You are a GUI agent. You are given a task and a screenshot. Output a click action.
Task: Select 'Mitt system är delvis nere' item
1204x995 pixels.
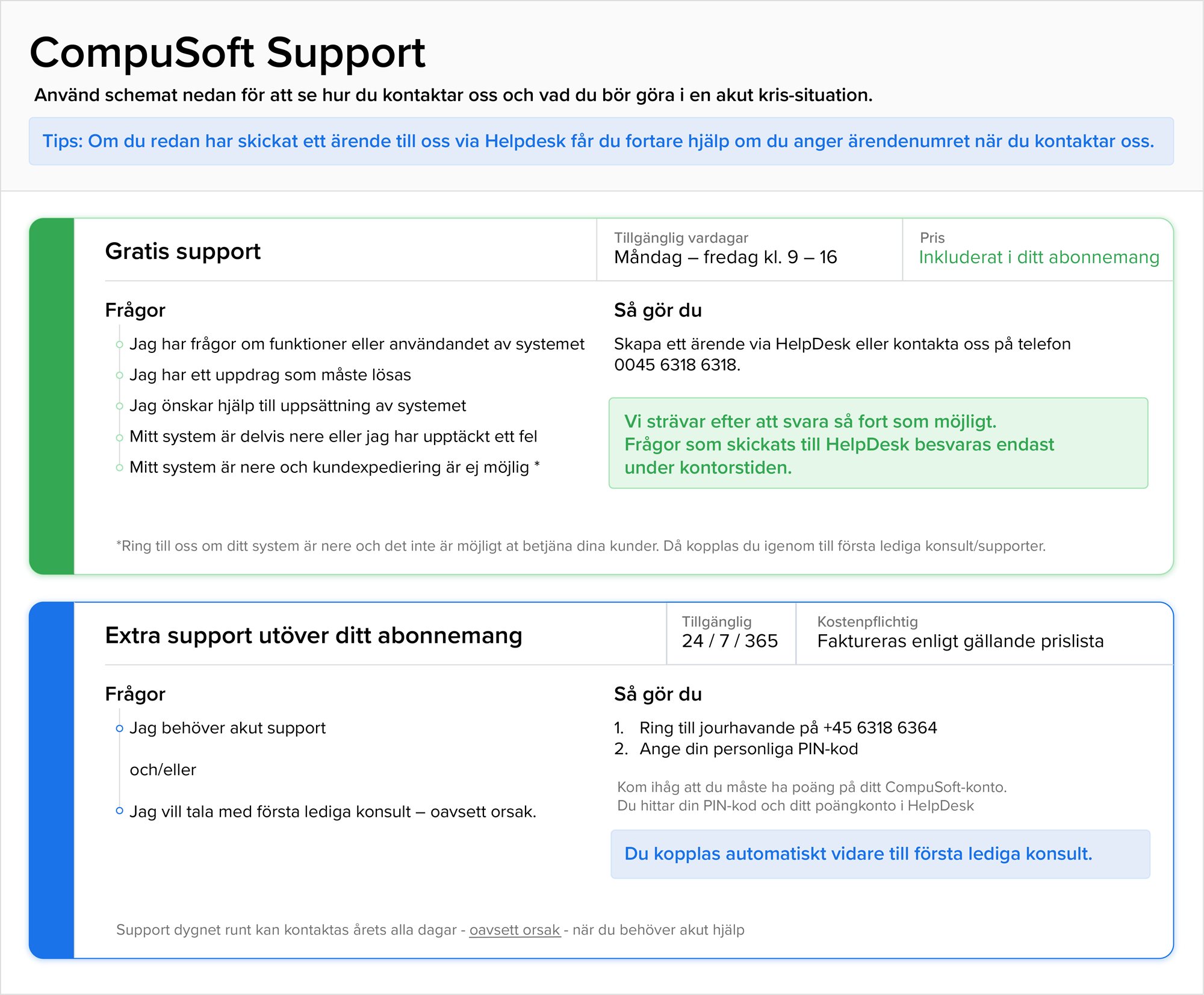[x=334, y=436]
